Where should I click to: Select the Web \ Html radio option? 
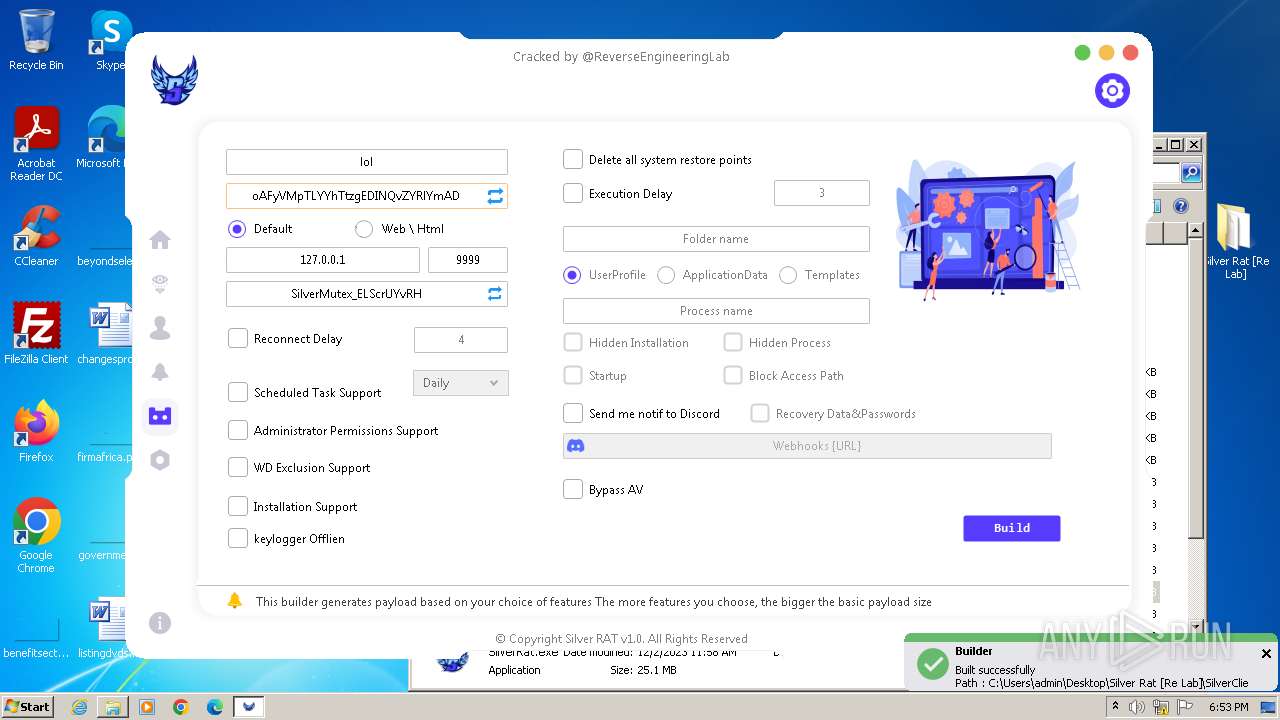(364, 229)
